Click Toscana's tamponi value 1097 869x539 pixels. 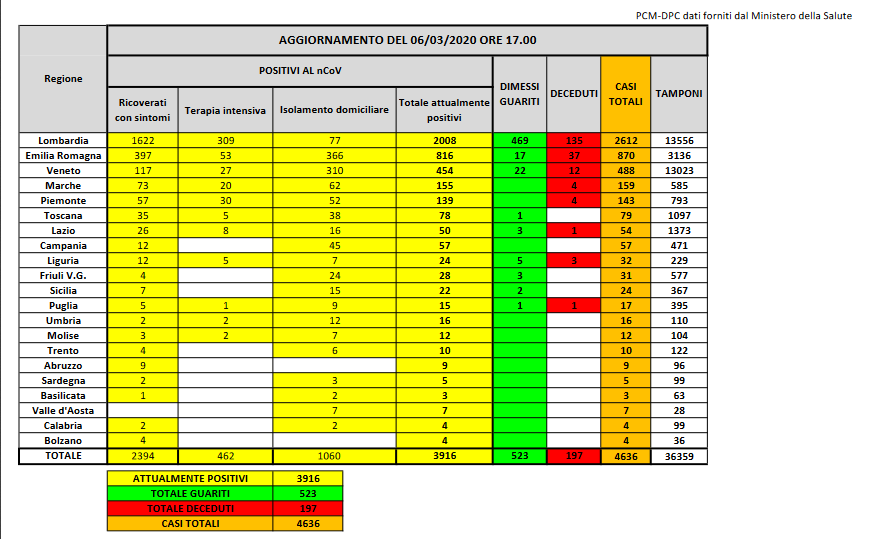(679, 215)
